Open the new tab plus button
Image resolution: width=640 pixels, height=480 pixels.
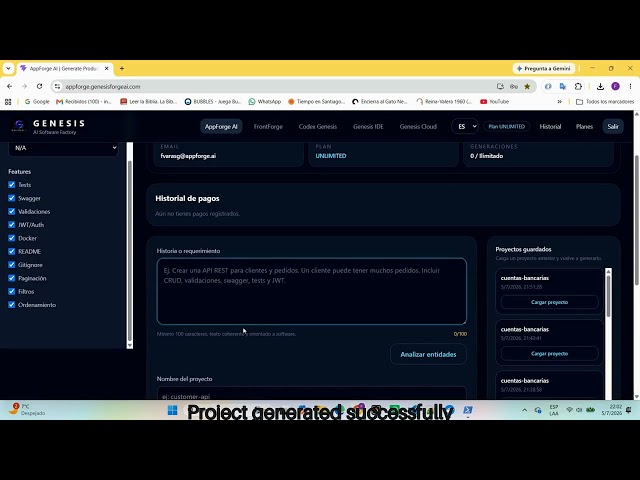[122, 69]
